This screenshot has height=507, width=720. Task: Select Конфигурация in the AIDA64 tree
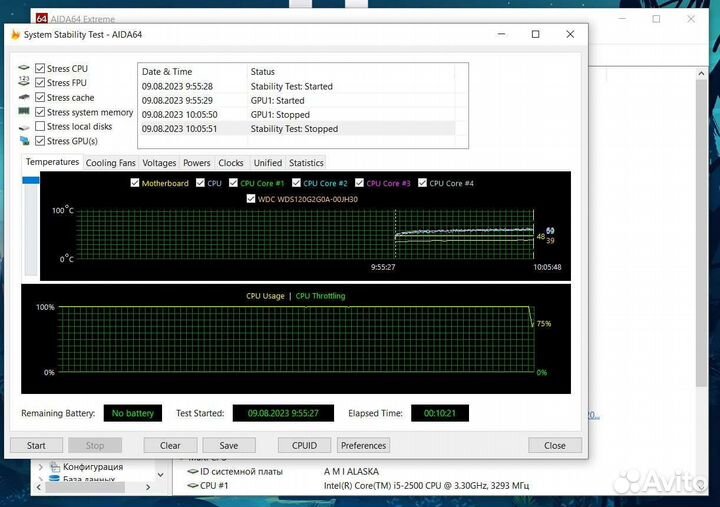(93, 467)
